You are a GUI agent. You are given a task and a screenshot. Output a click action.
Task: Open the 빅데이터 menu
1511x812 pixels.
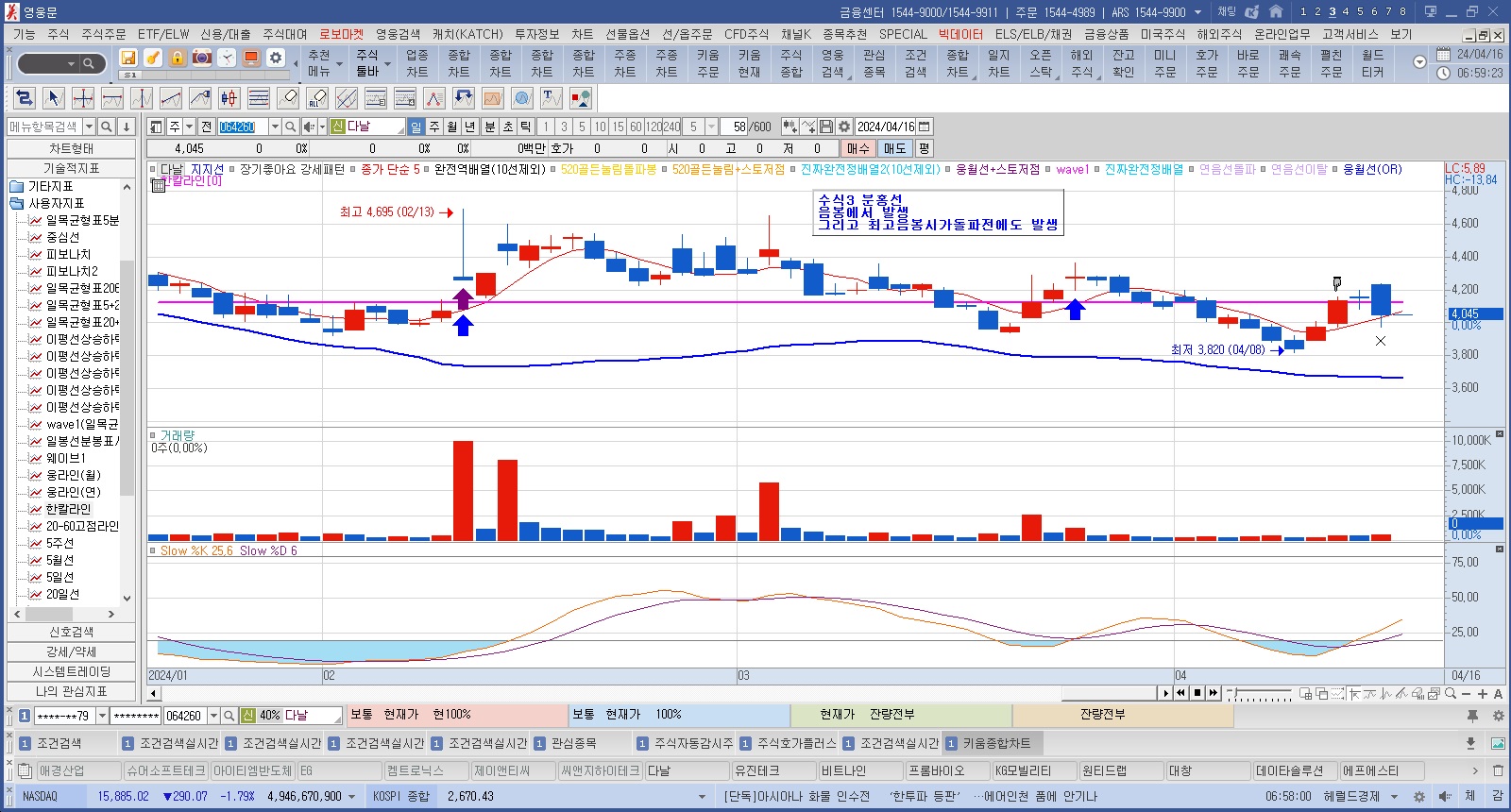(959, 34)
